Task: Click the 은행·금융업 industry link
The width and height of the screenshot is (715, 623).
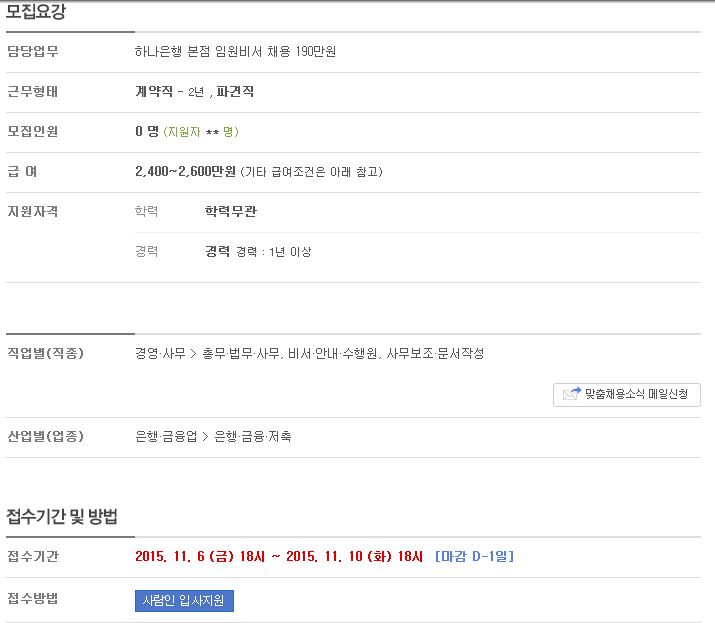Action: [x=166, y=436]
